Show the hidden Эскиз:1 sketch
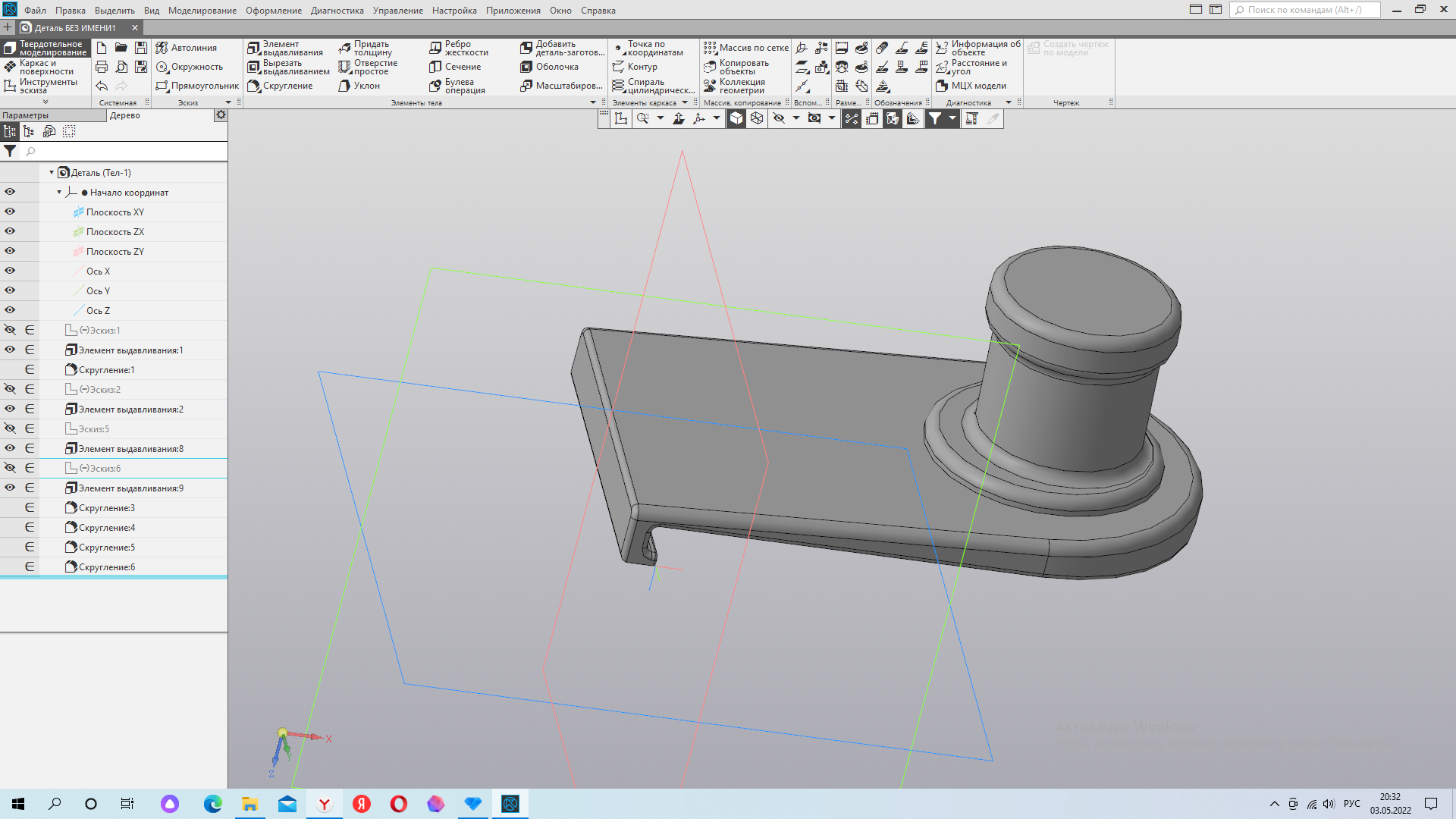 (x=10, y=330)
